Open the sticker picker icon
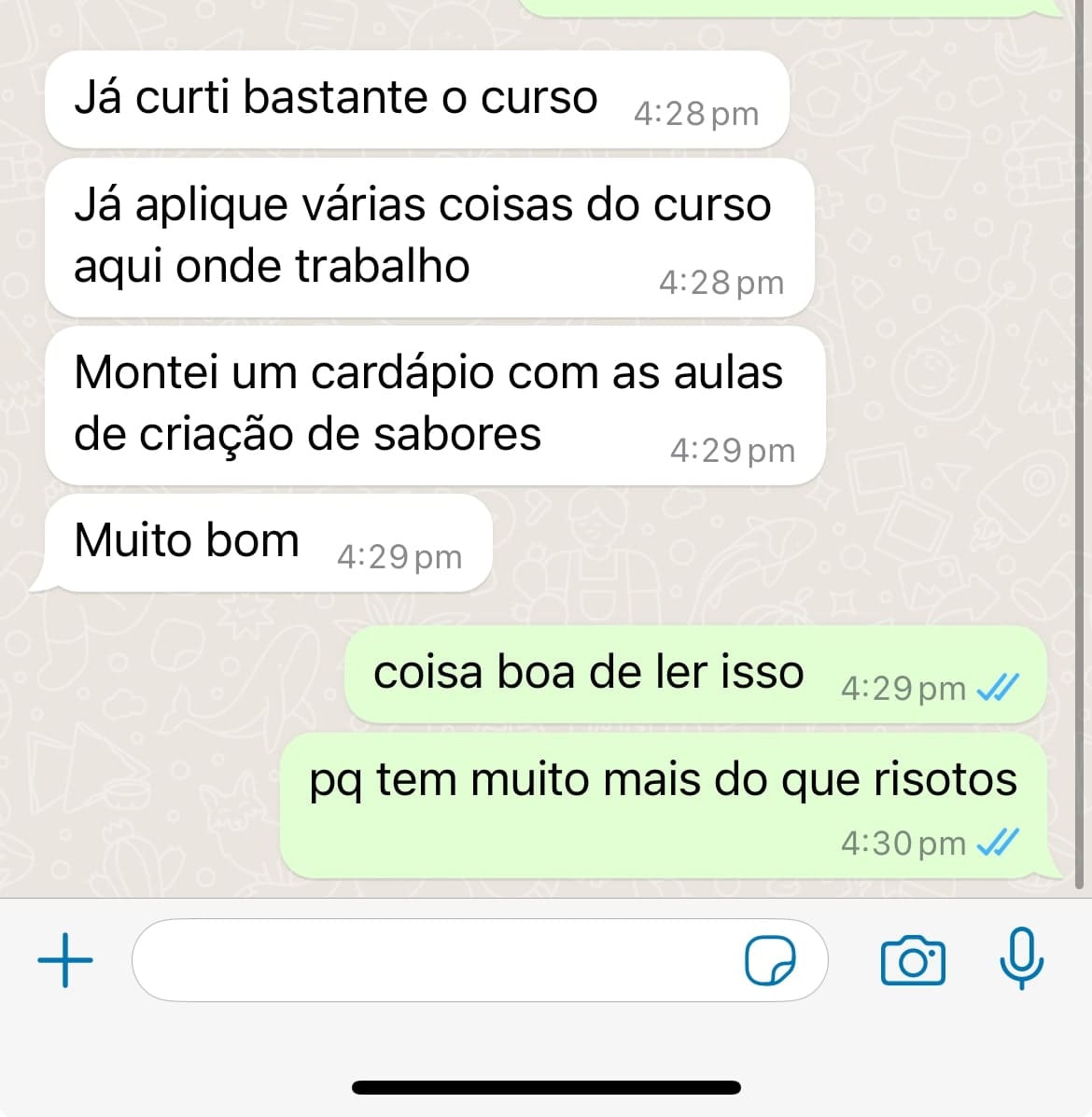 point(770,960)
